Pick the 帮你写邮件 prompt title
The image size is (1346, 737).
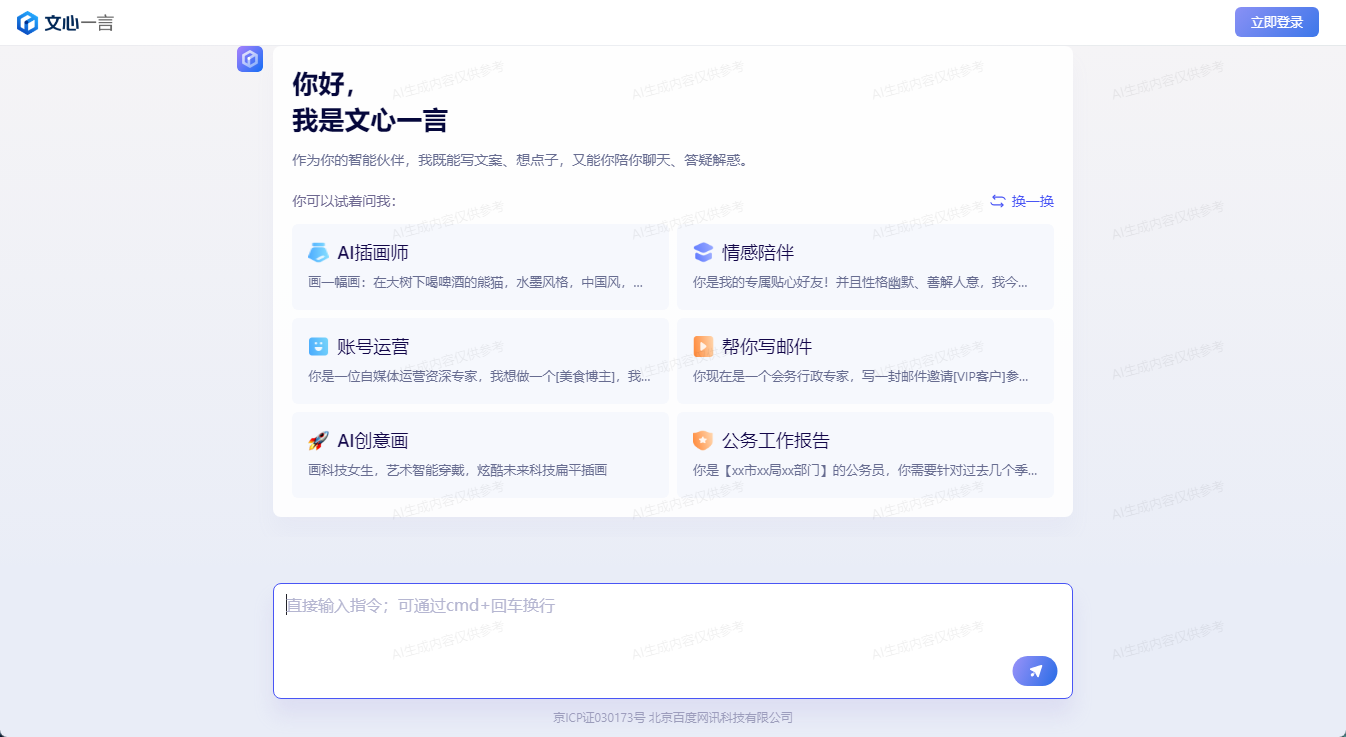tap(767, 347)
